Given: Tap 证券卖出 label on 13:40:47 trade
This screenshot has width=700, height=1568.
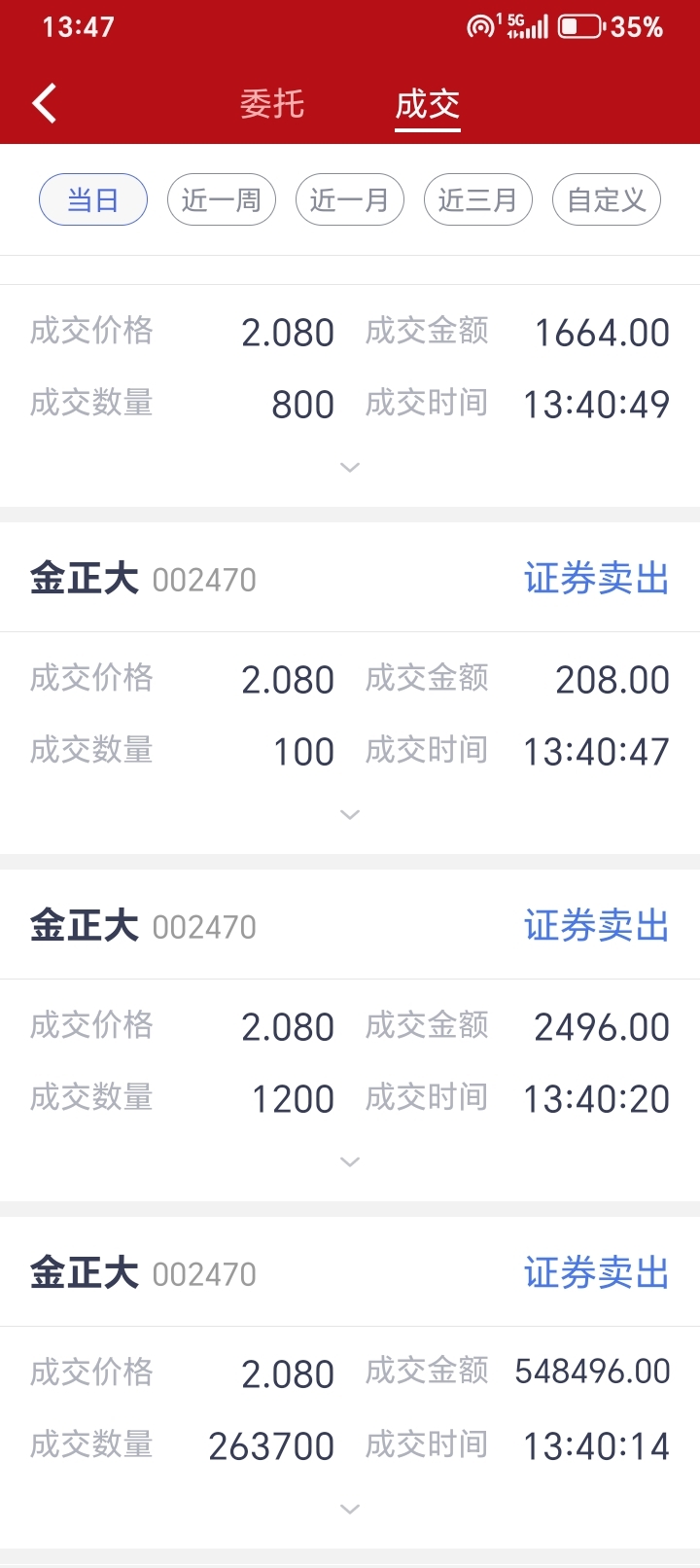Looking at the screenshot, I should click(597, 579).
